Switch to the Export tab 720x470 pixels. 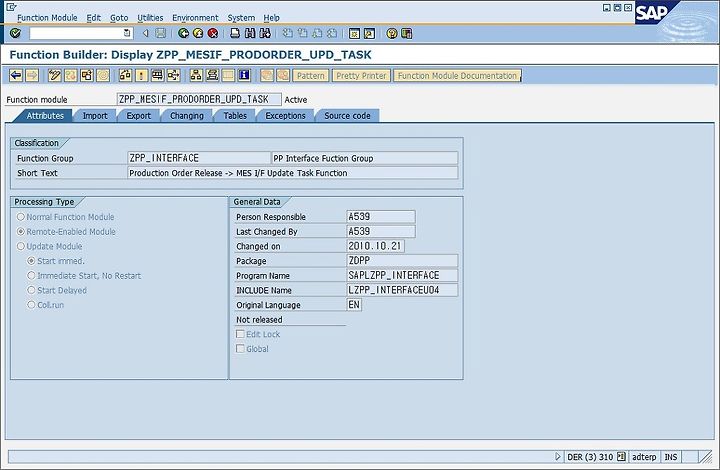click(x=139, y=116)
